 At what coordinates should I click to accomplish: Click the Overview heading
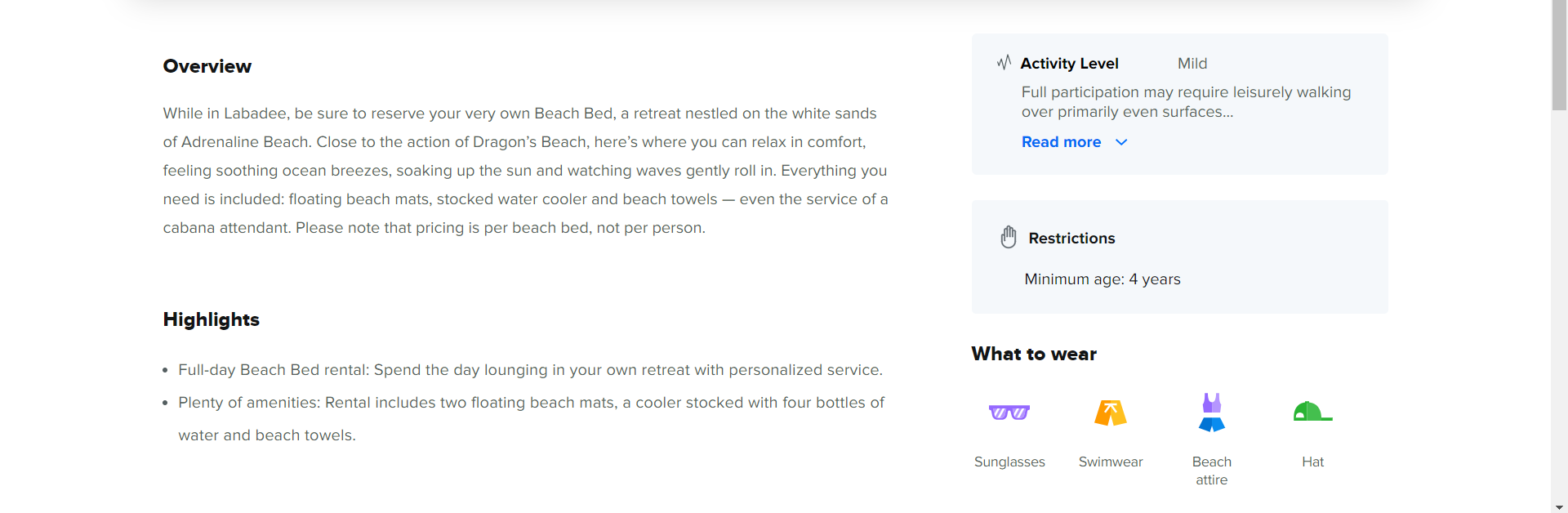[207, 66]
